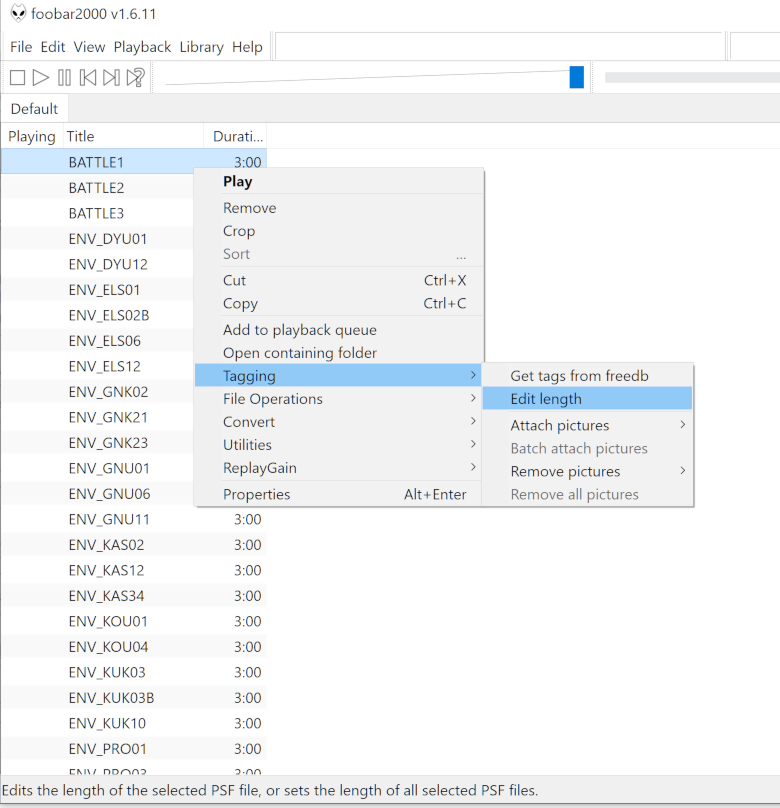Image resolution: width=780 pixels, height=808 pixels.
Task: Select the ENV_KUK10 track
Action: pos(134,723)
